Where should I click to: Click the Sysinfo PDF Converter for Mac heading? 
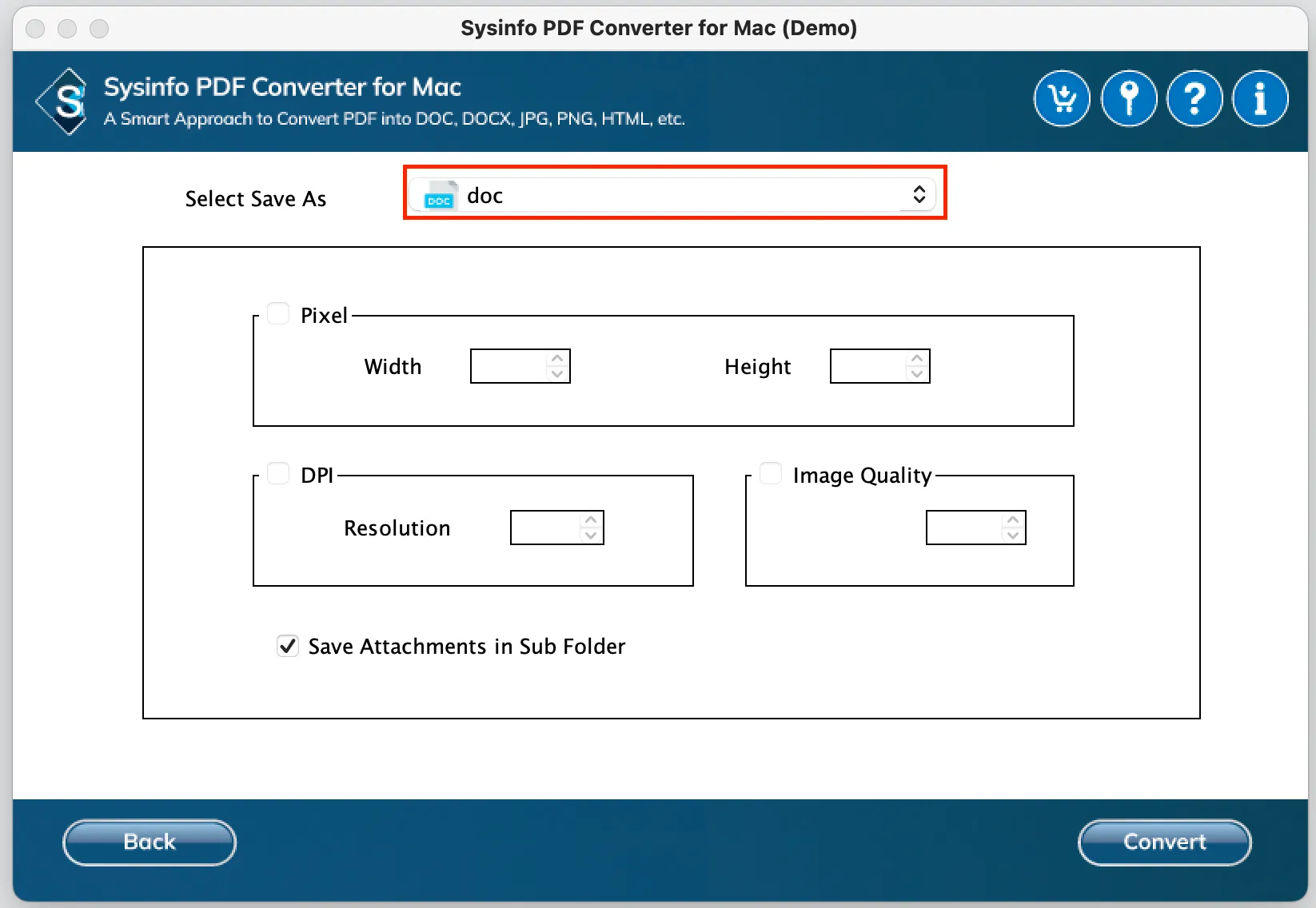coord(283,86)
